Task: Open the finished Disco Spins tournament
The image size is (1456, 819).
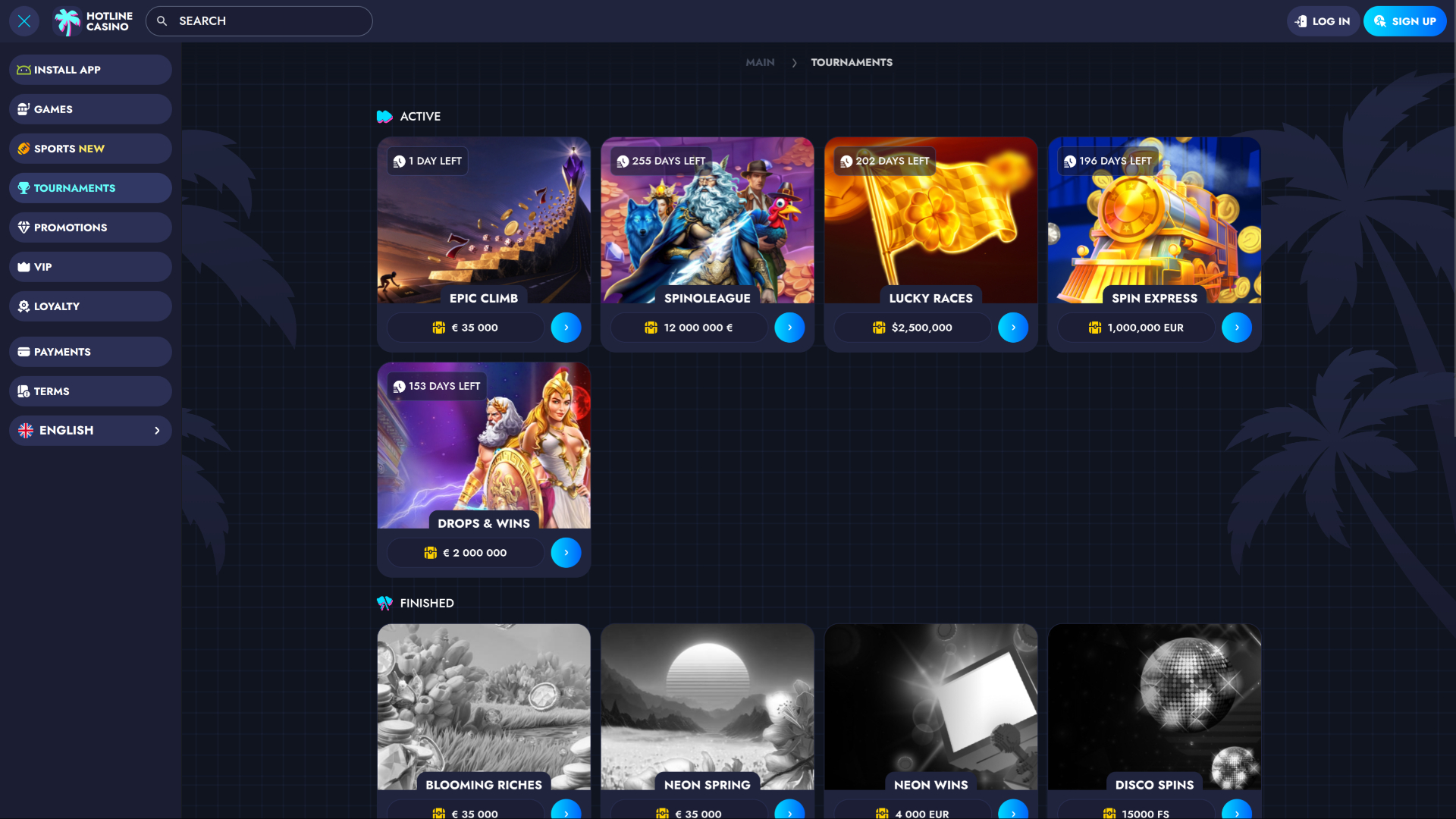Action: (x=1155, y=707)
